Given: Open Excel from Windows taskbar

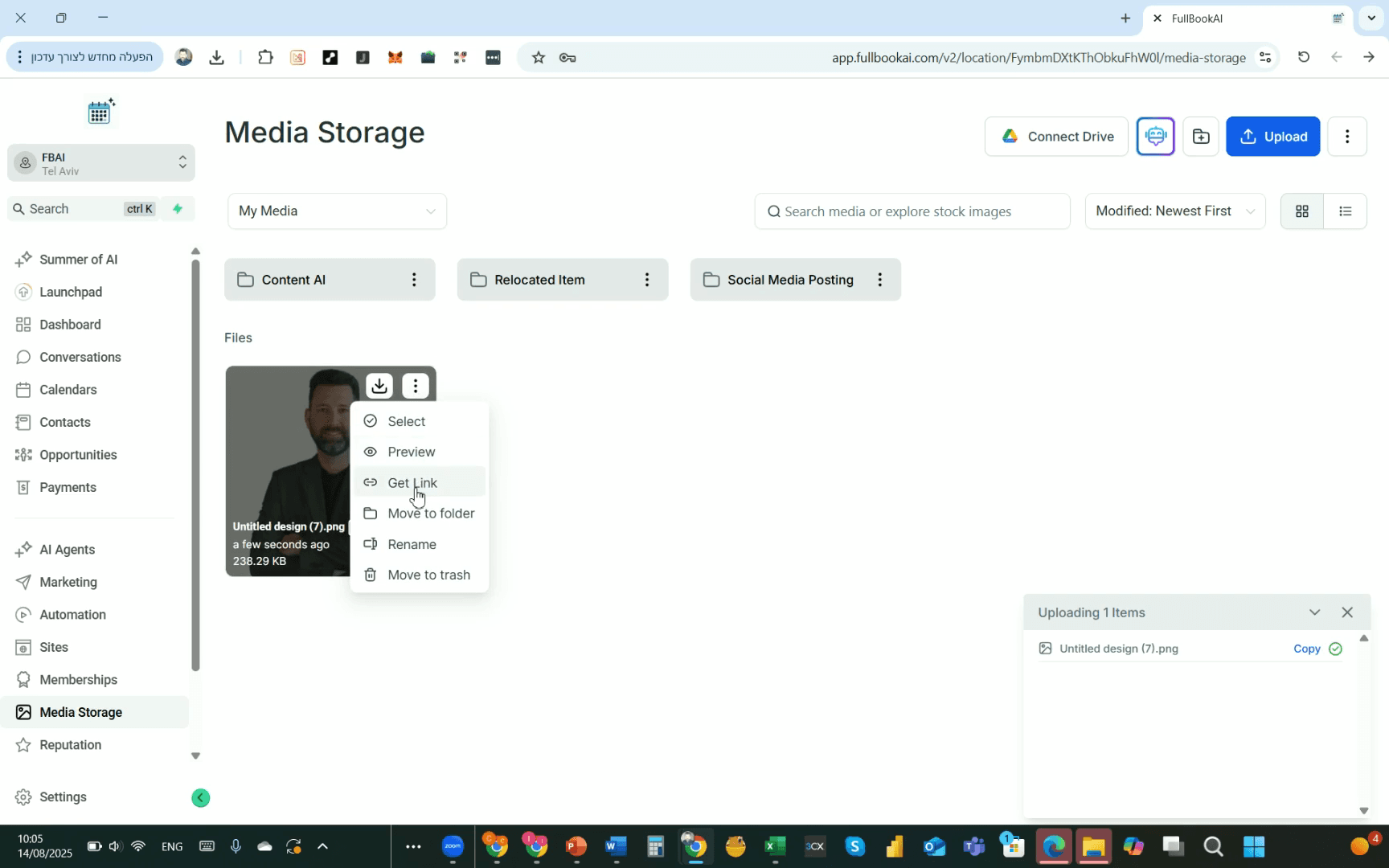Looking at the screenshot, I should pos(775,846).
